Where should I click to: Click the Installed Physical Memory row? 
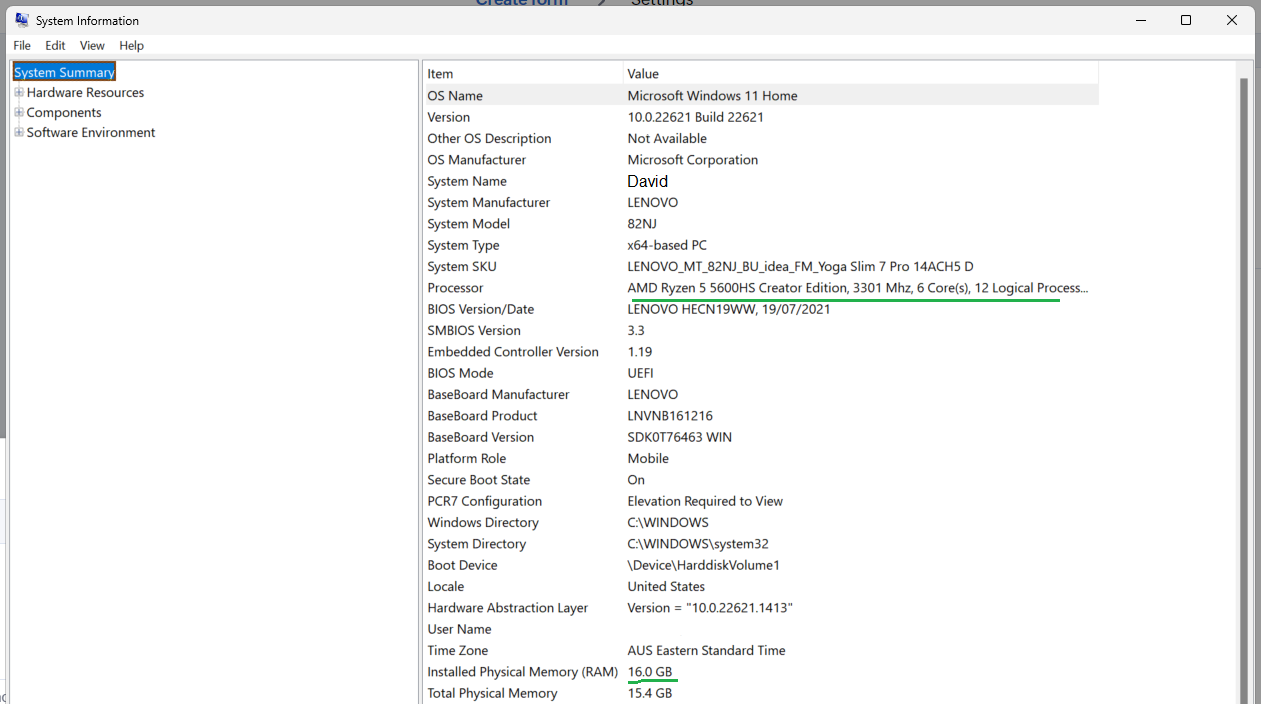click(x=522, y=672)
